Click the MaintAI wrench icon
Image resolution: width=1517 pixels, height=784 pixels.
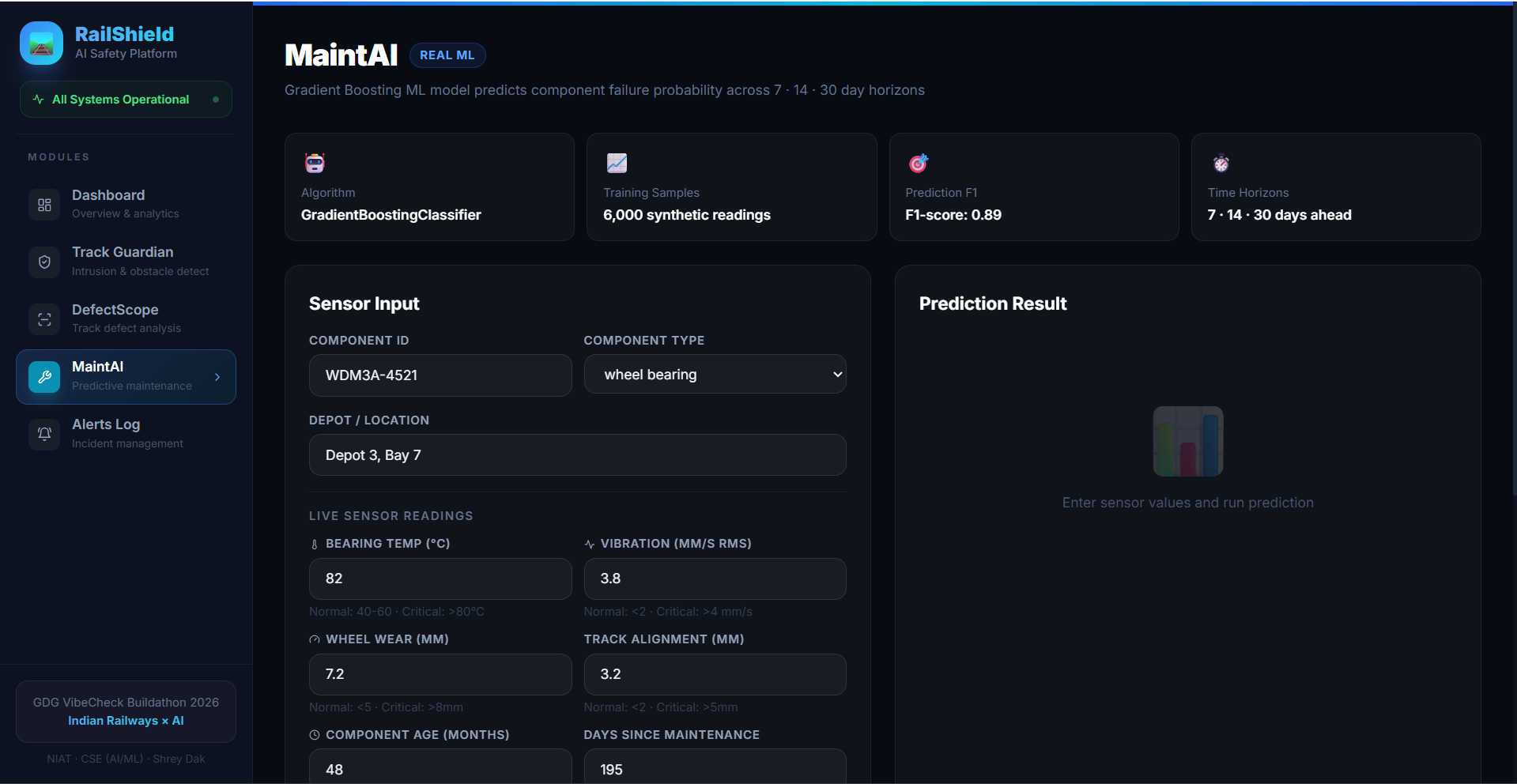pos(44,377)
